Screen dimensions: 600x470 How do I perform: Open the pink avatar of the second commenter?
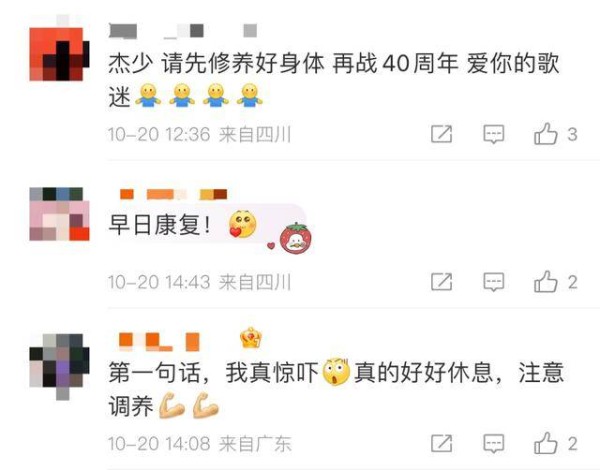click(59, 214)
